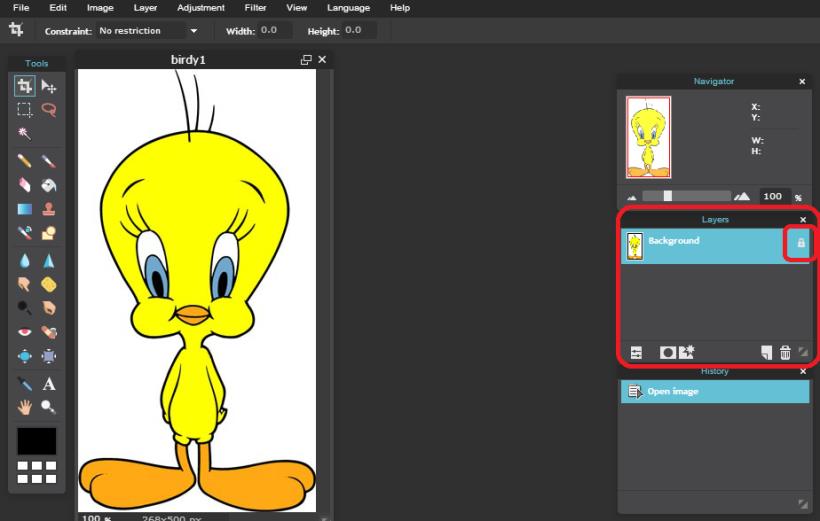Create a new layer in Layers panel
The image size is (820, 521).
[x=766, y=352]
